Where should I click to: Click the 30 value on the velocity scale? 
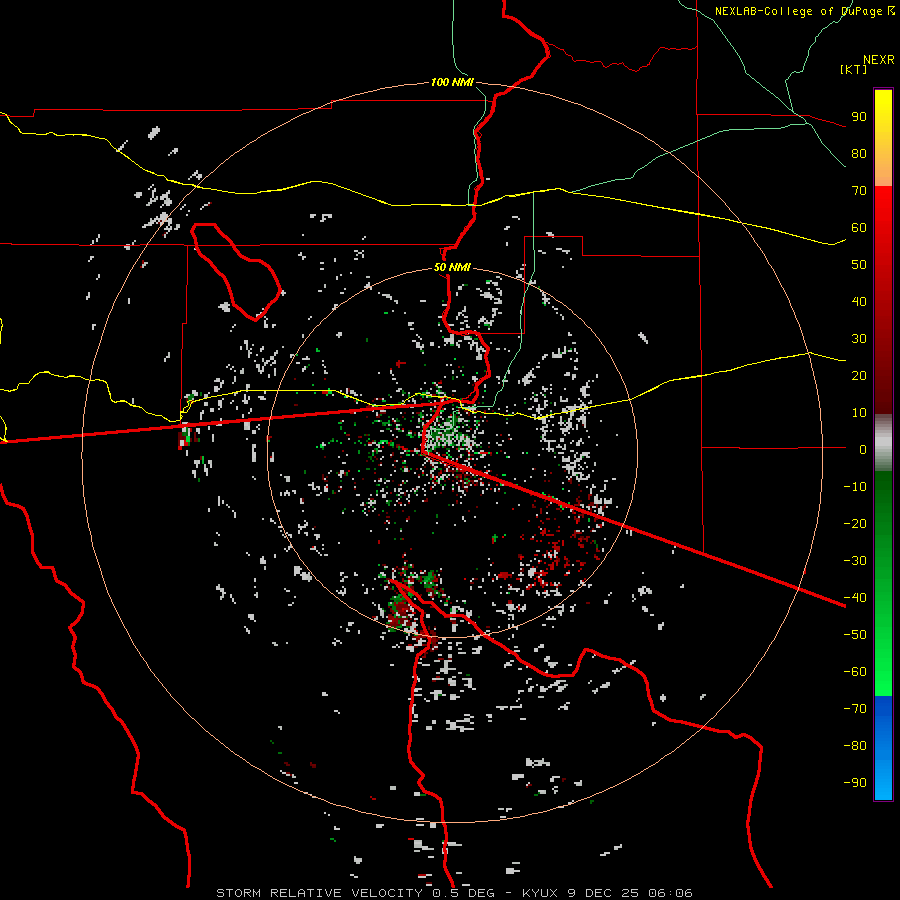[x=859, y=339]
